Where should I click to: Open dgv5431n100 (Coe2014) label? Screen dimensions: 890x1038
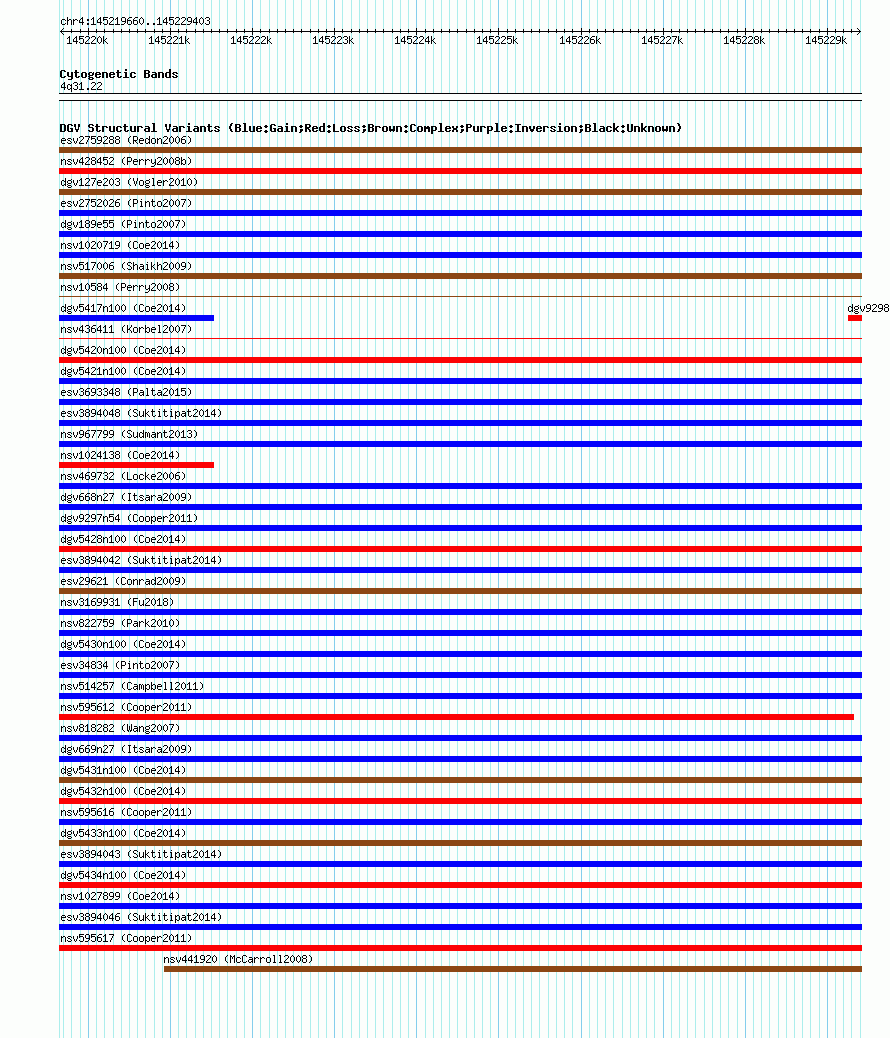[123, 771]
